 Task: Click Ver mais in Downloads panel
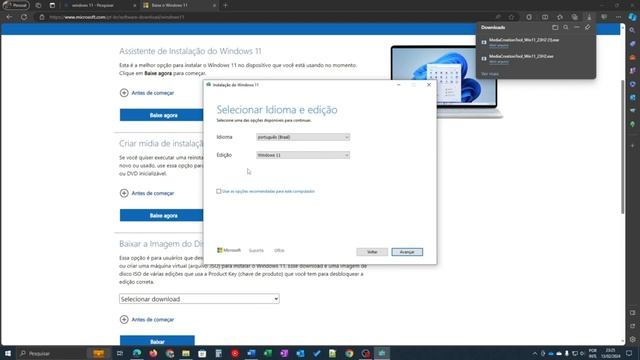[x=490, y=74]
